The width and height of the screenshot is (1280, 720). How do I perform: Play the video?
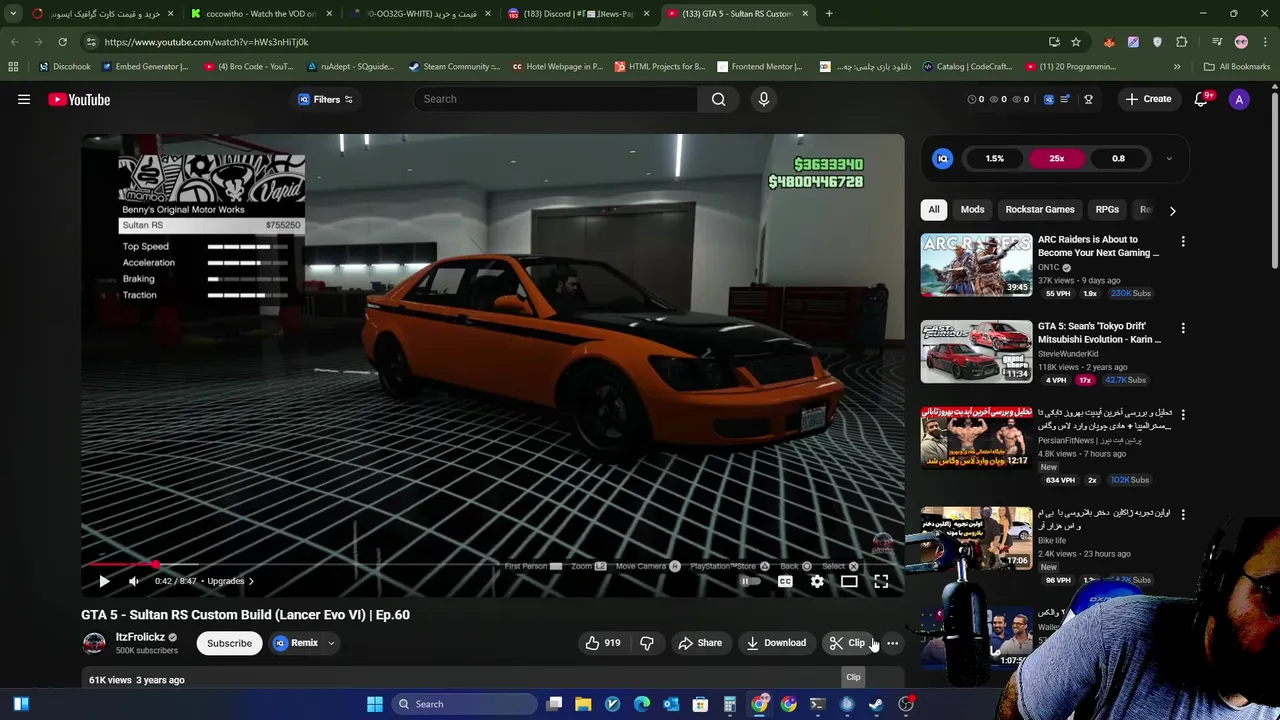(x=104, y=581)
